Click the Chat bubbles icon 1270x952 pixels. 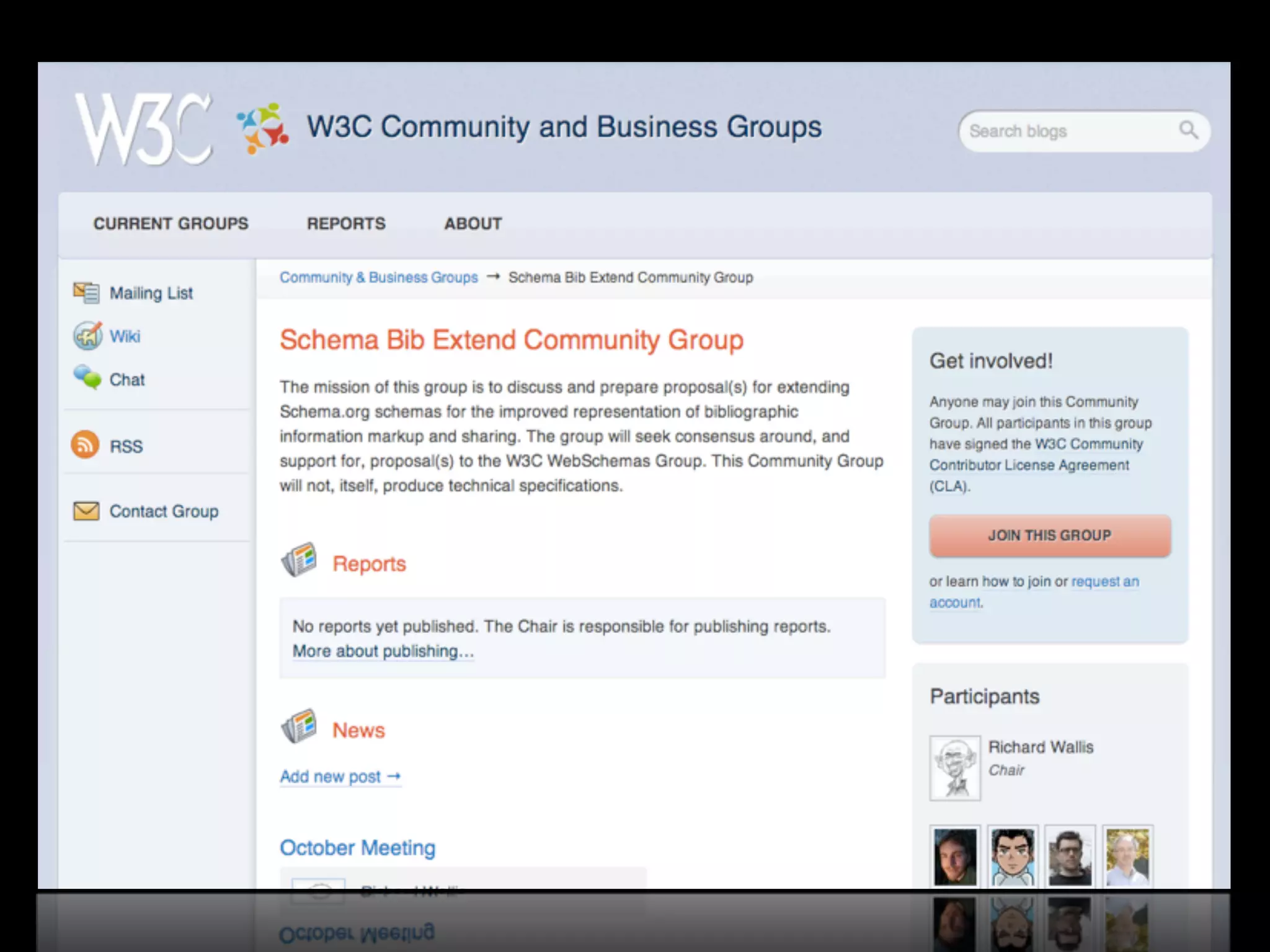click(87, 377)
